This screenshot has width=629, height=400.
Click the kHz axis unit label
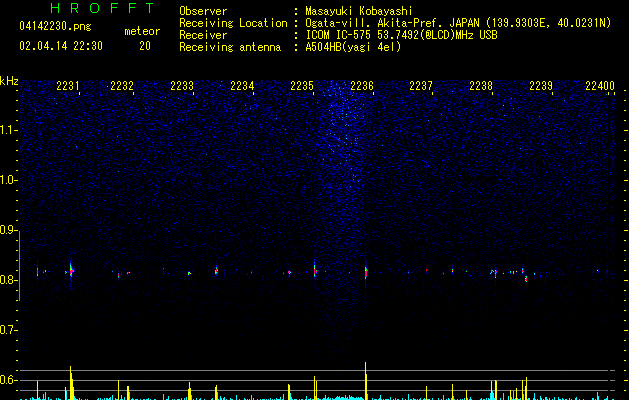pyautogui.click(x=9, y=81)
